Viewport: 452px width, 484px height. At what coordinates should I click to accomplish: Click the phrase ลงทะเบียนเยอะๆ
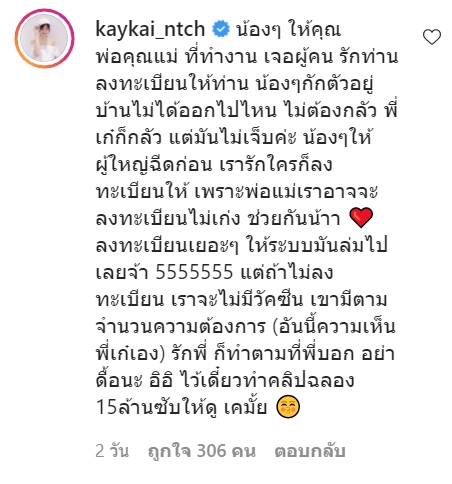pos(167,245)
